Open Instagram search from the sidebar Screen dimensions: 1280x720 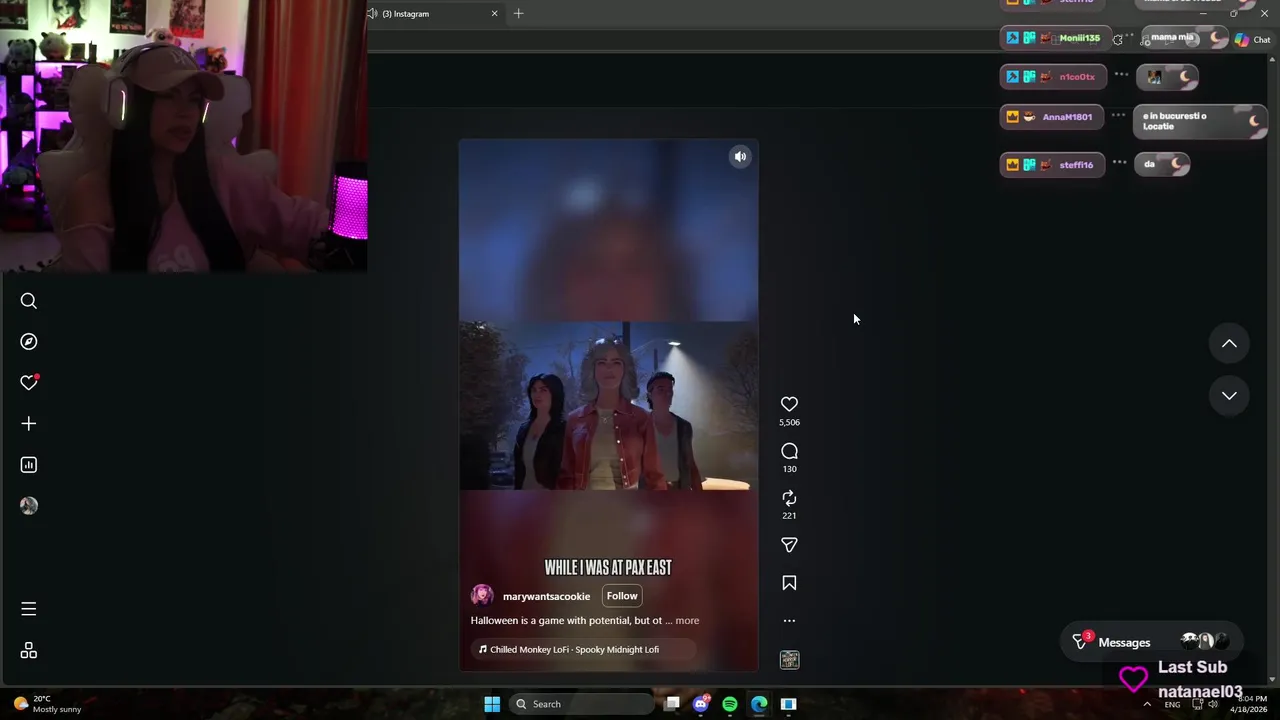[x=29, y=301]
